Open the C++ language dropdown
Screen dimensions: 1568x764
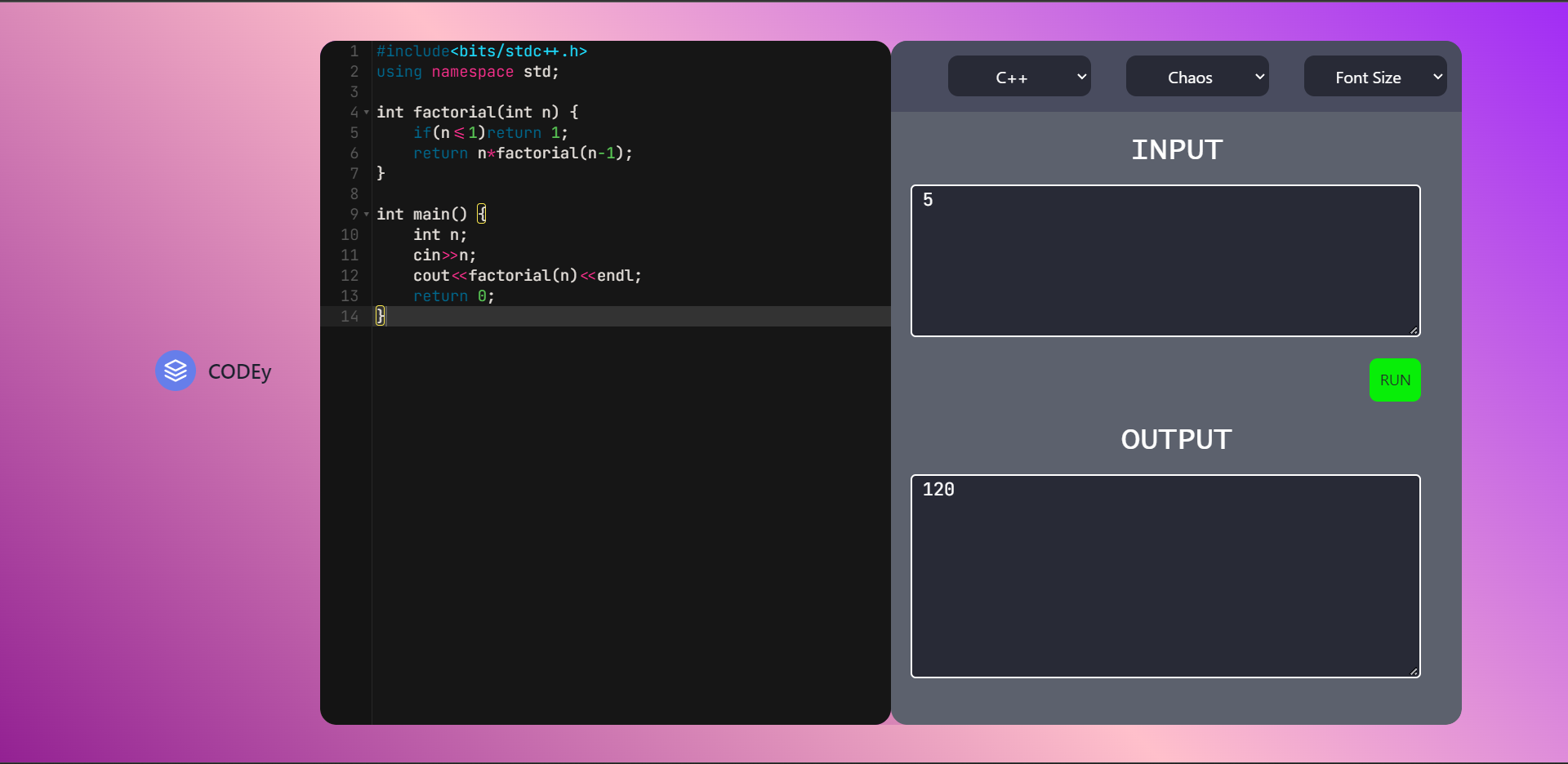click(1019, 76)
